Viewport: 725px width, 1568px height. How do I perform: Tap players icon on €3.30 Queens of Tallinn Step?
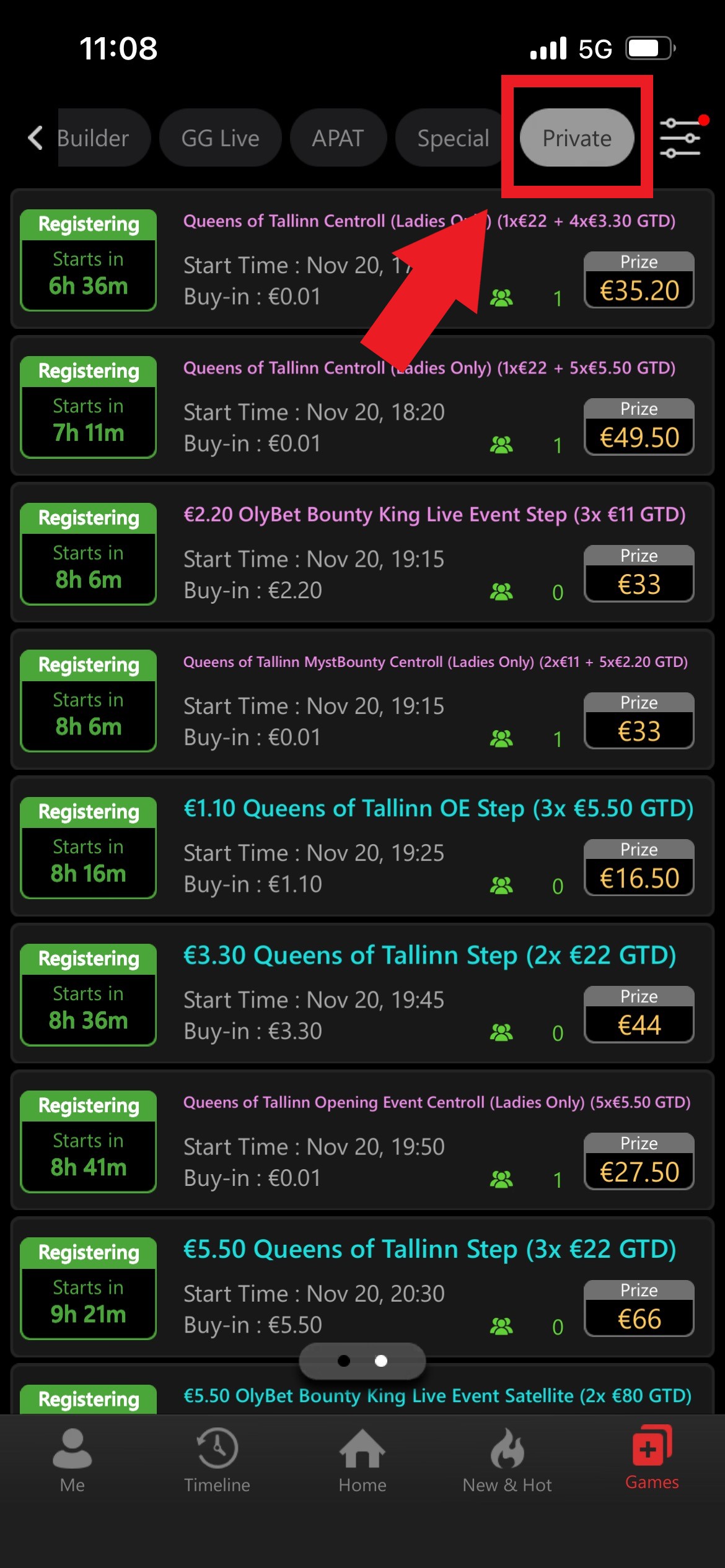501,1032
